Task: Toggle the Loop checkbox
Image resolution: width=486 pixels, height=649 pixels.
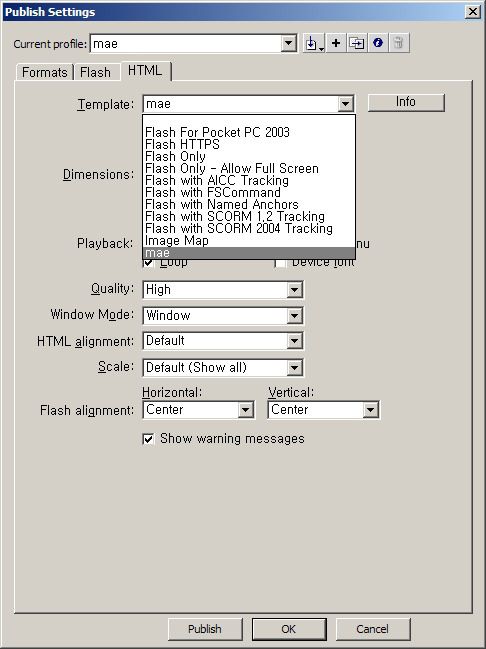Action: pyautogui.click(x=149, y=262)
